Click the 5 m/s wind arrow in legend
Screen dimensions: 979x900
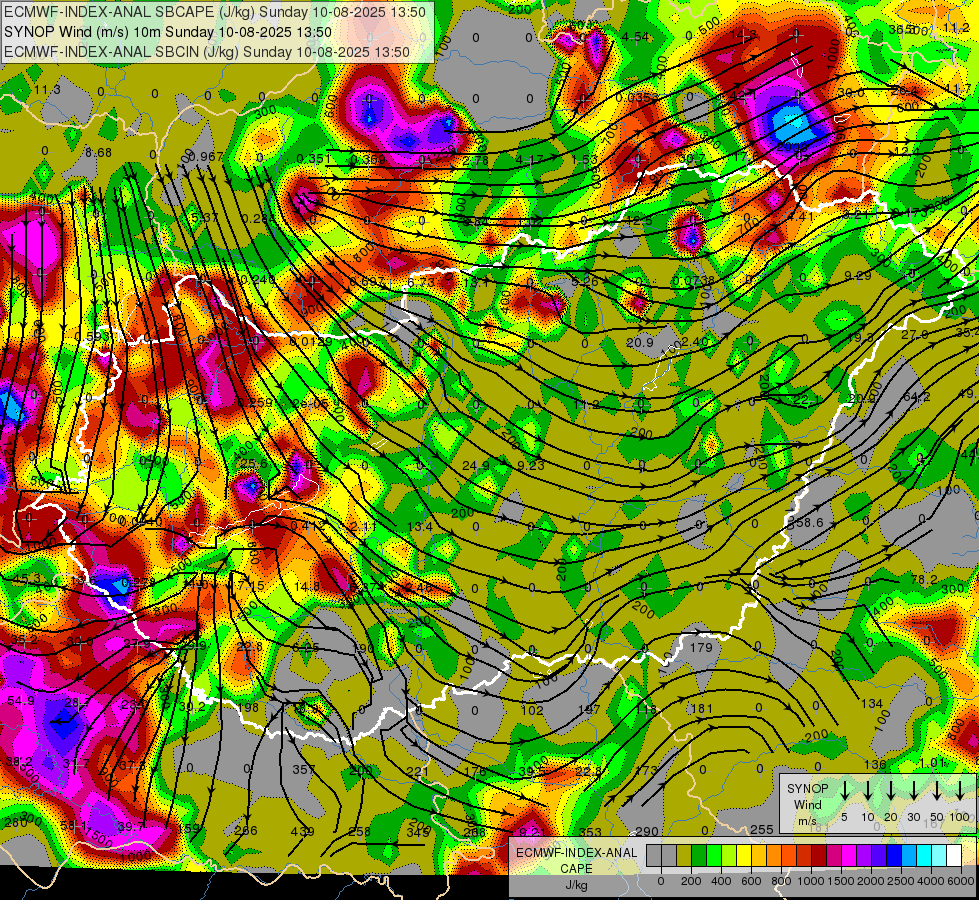pos(844,789)
